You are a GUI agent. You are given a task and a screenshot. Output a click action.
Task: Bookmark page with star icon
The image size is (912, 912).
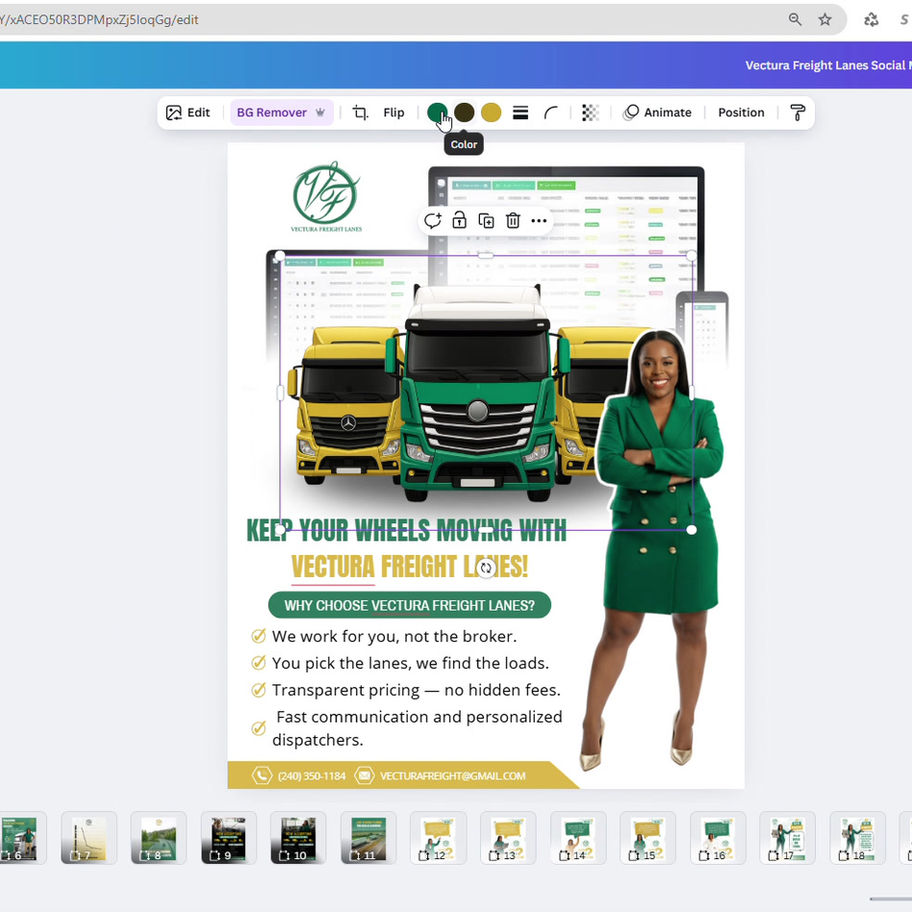pos(825,19)
